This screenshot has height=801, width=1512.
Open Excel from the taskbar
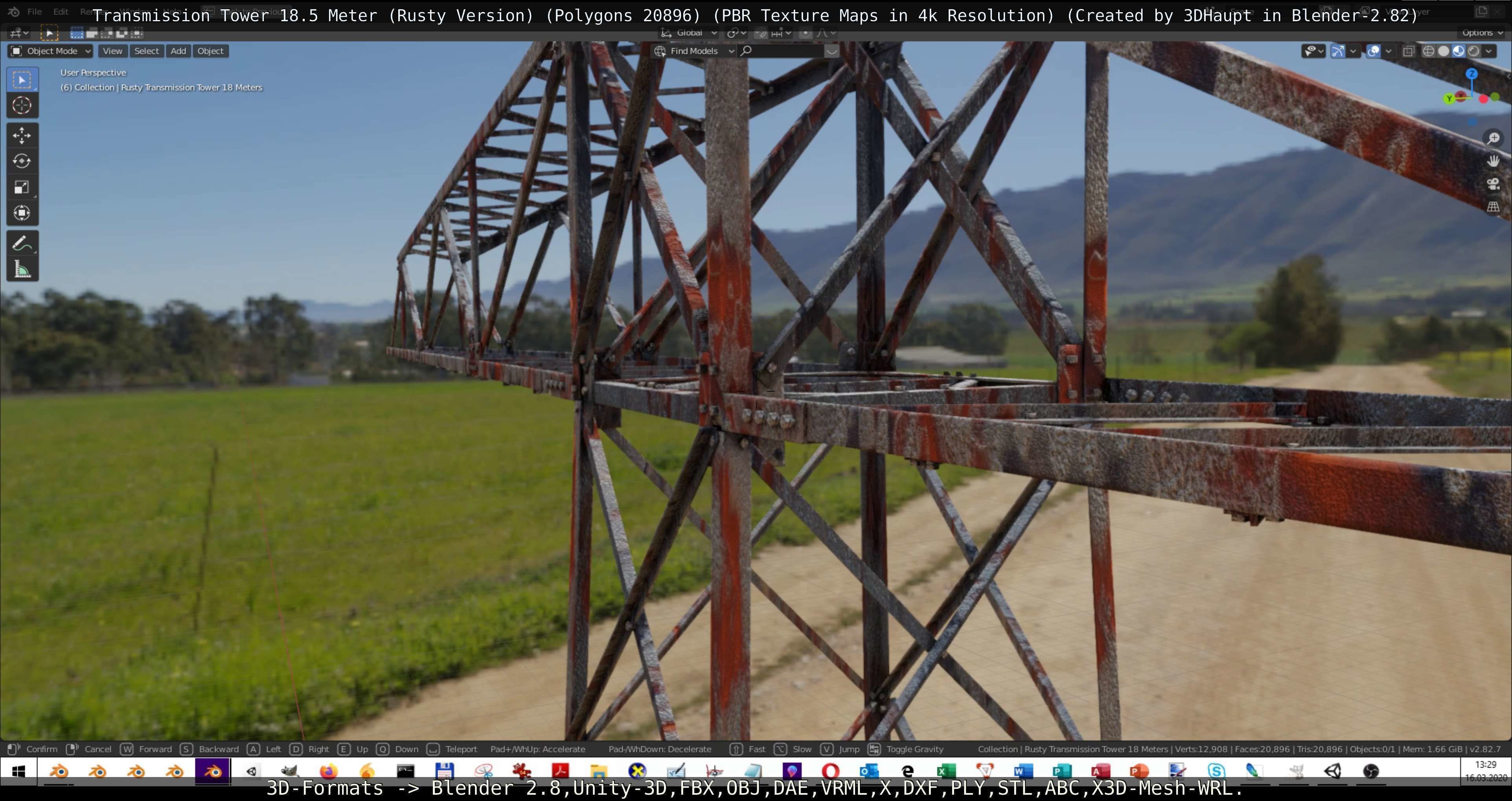click(x=946, y=770)
